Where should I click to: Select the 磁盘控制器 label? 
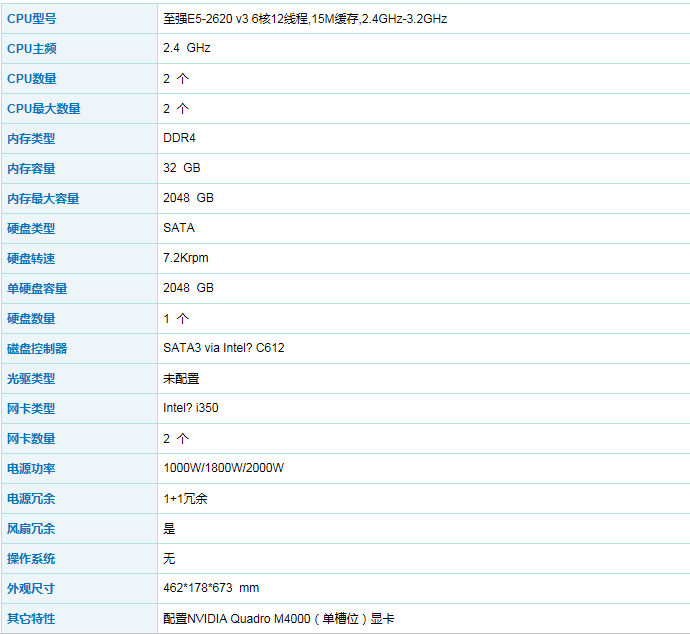37,349
